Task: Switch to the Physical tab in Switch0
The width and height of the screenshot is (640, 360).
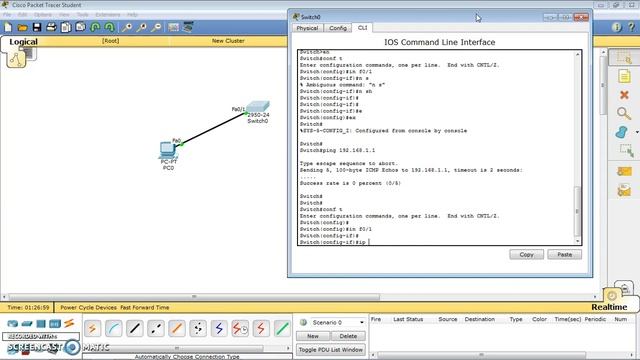Action: [x=307, y=28]
